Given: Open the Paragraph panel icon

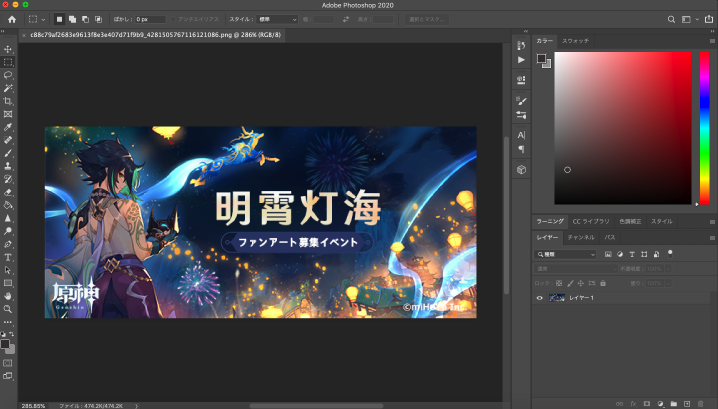Looking at the screenshot, I should point(521,149).
